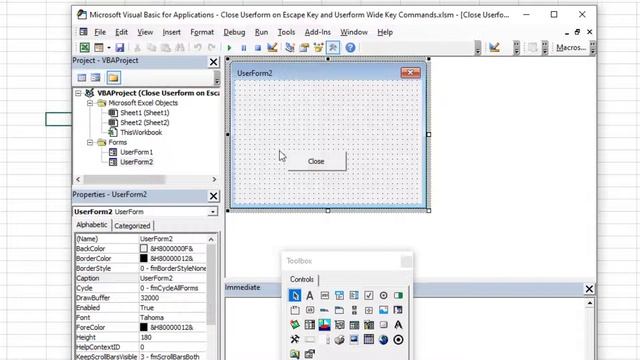Open the Object Browser toolbar icon
This screenshot has width=640, height=360.
pyautogui.click(x=318, y=48)
